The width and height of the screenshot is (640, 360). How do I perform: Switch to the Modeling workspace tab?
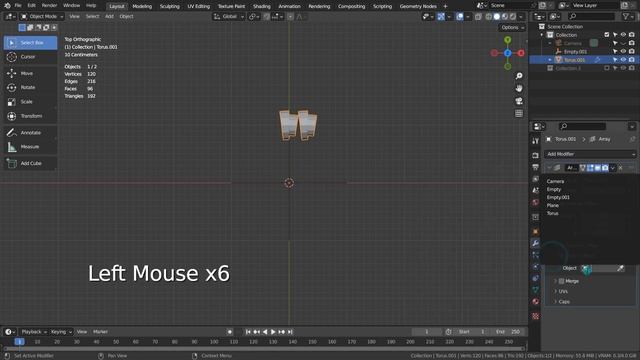point(142,6)
